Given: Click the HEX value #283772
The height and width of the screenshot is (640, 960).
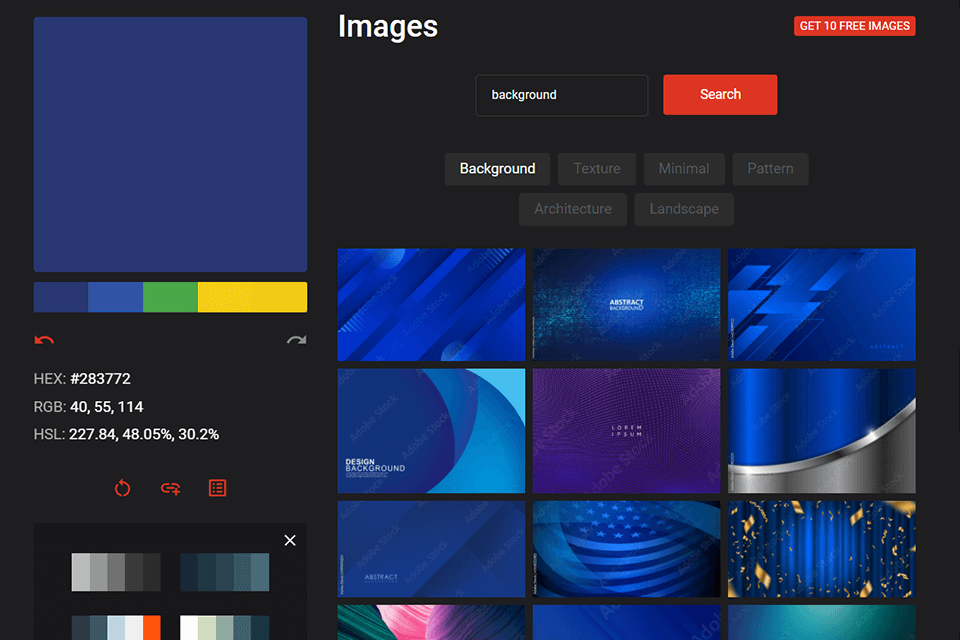Looking at the screenshot, I should (x=100, y=379).
